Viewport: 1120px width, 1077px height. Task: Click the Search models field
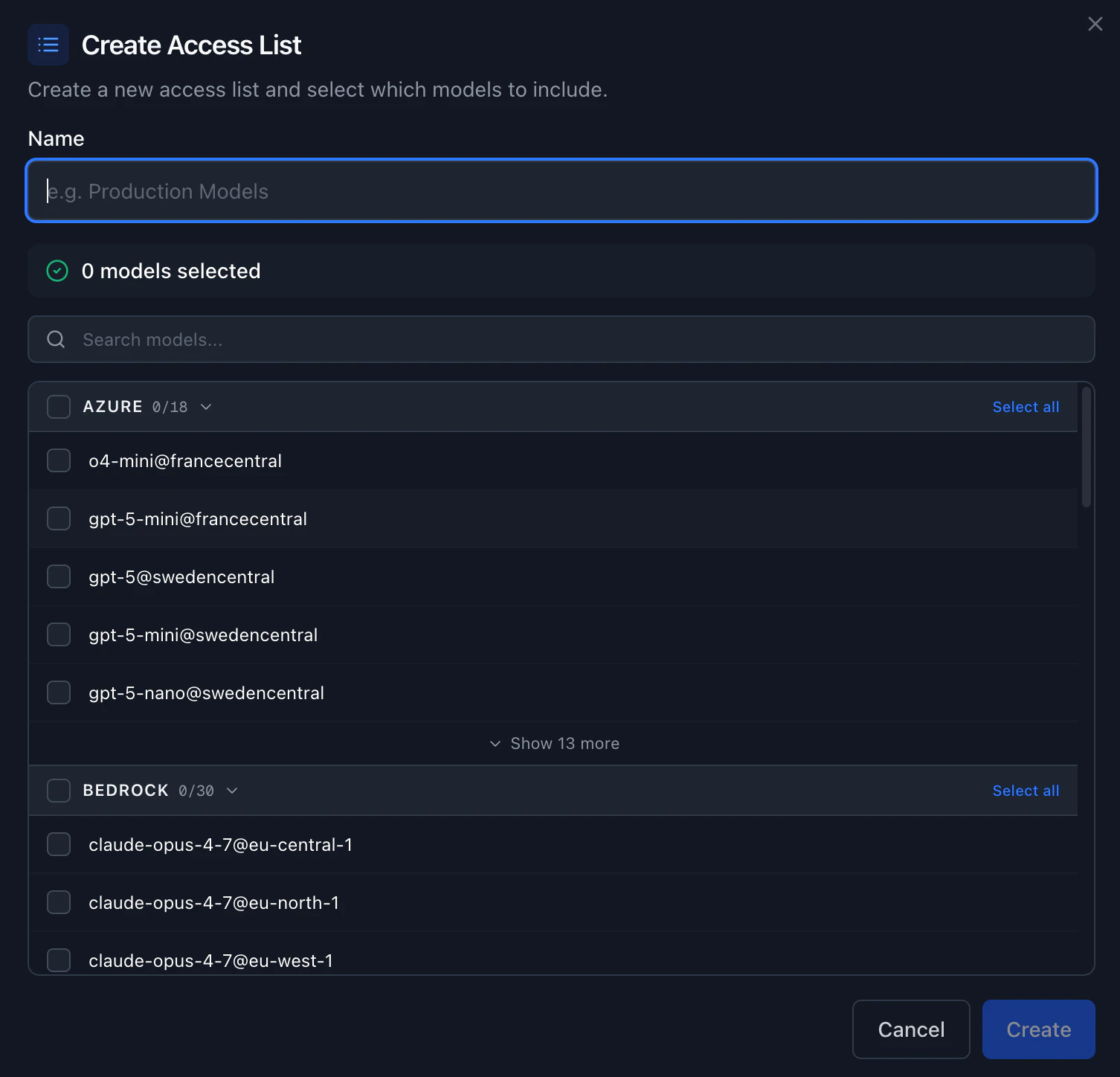coord(561,339)
